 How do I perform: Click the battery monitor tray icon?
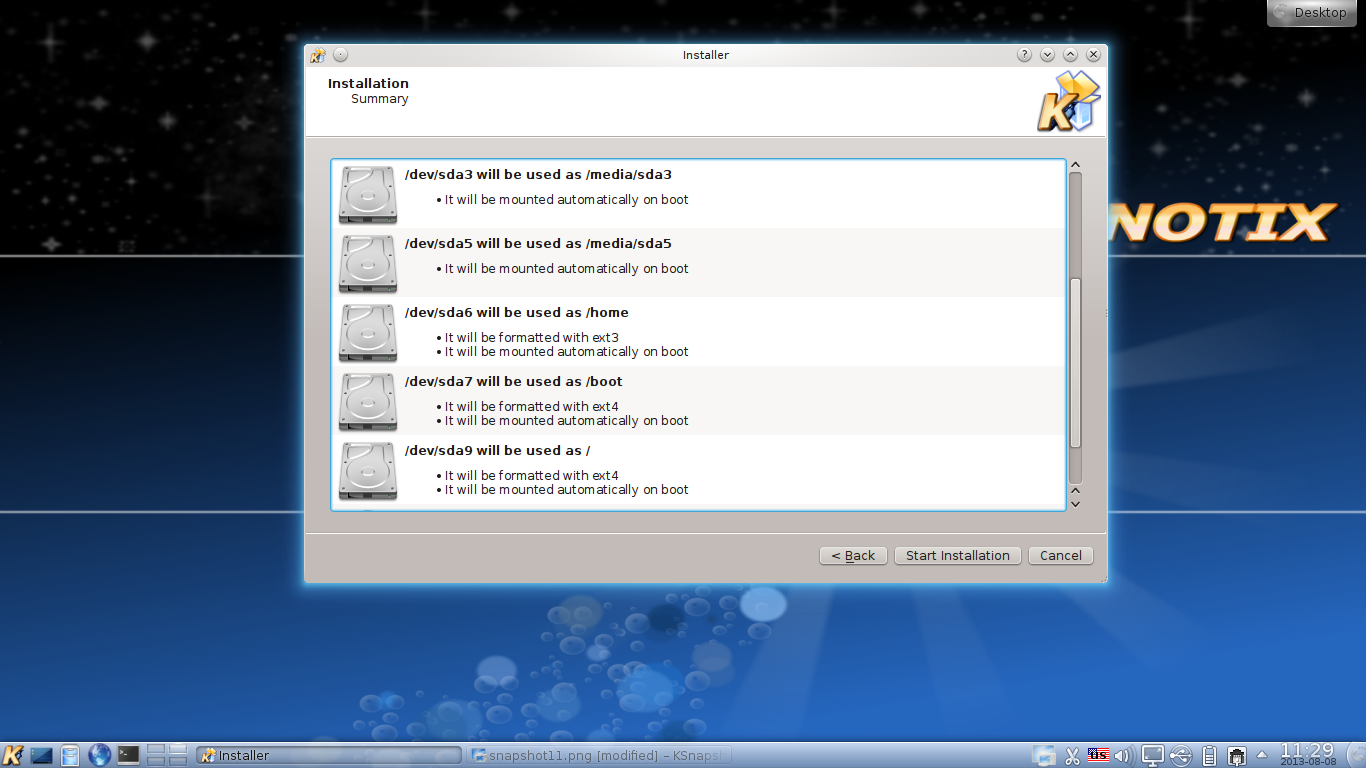point(1209,755)
